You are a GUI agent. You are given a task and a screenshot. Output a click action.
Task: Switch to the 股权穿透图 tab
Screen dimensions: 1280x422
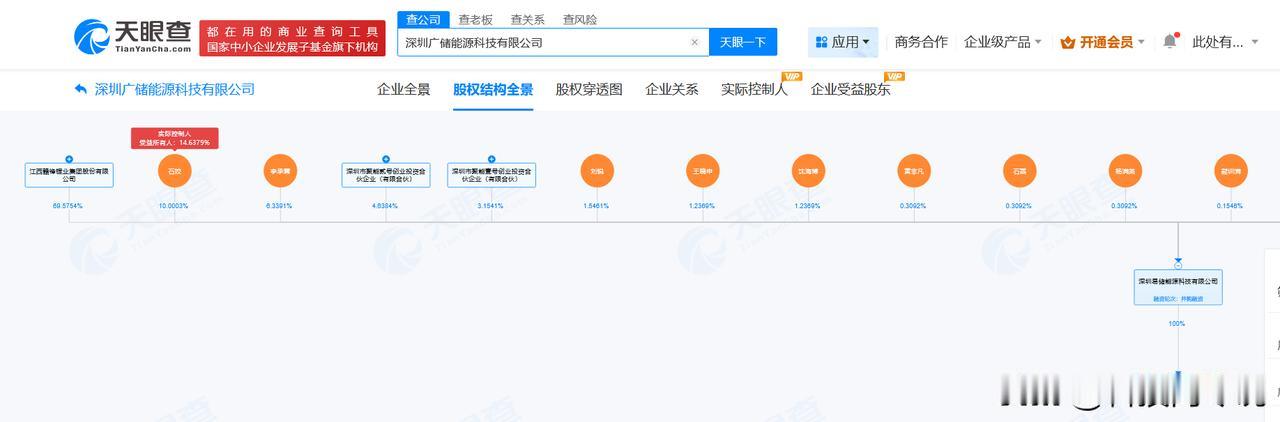[589, 89]
